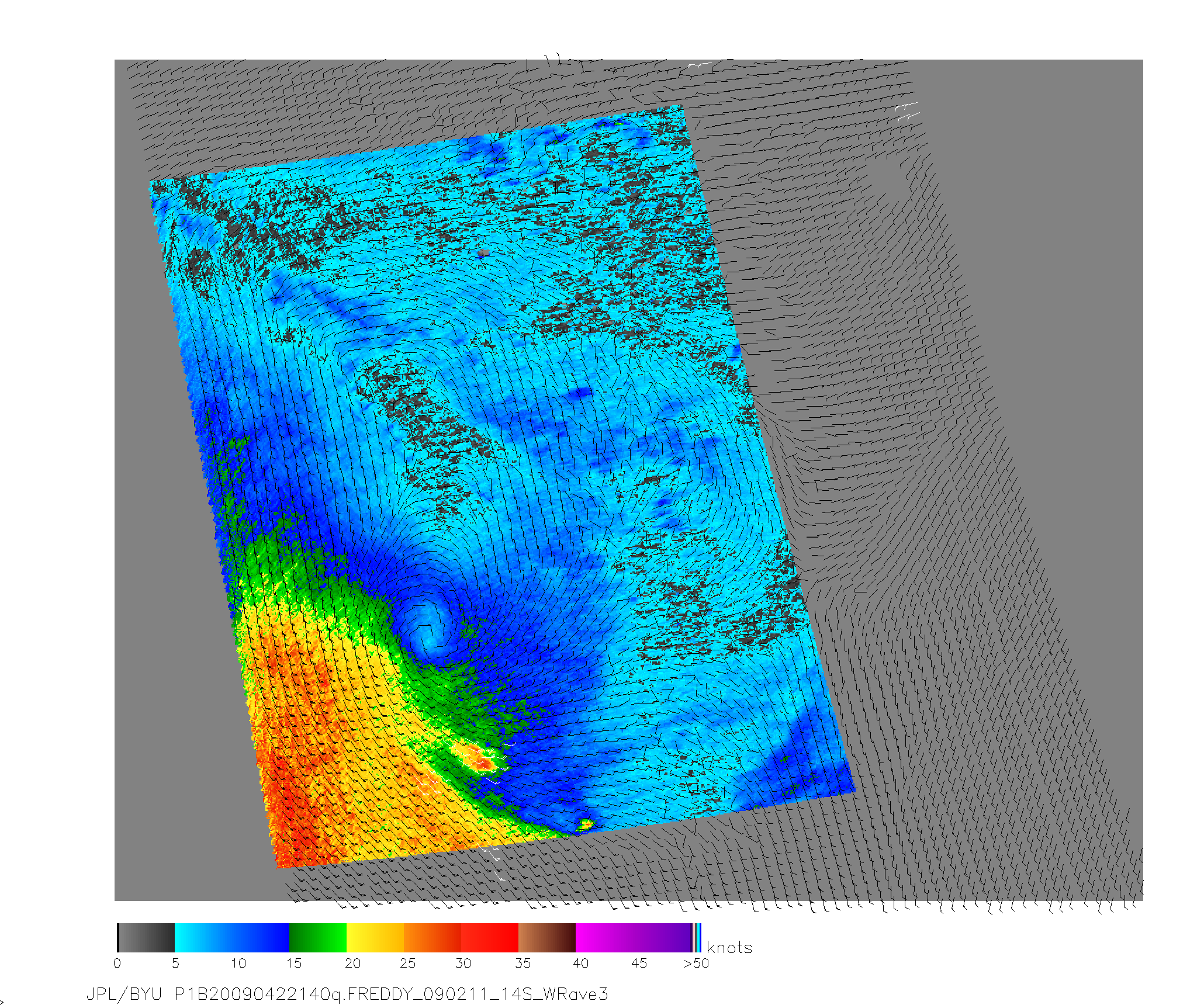The width and height of the screenshot is (1204, 1005).
Task: Click the 'knots' unit label
Action: [x=729, y=948]
